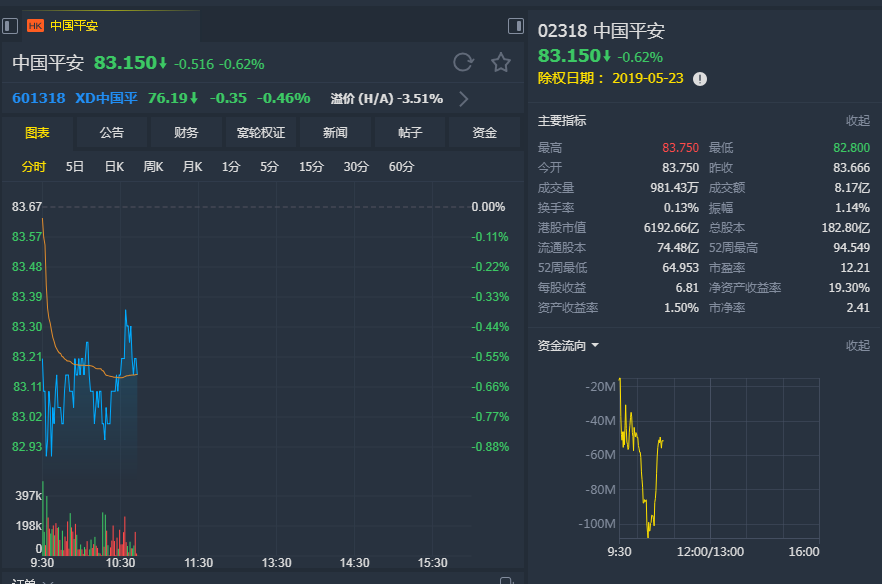This screenshot has height=584, width=882.
Task: Click the 02318 中国平安 header title
Action: (601, 31)
